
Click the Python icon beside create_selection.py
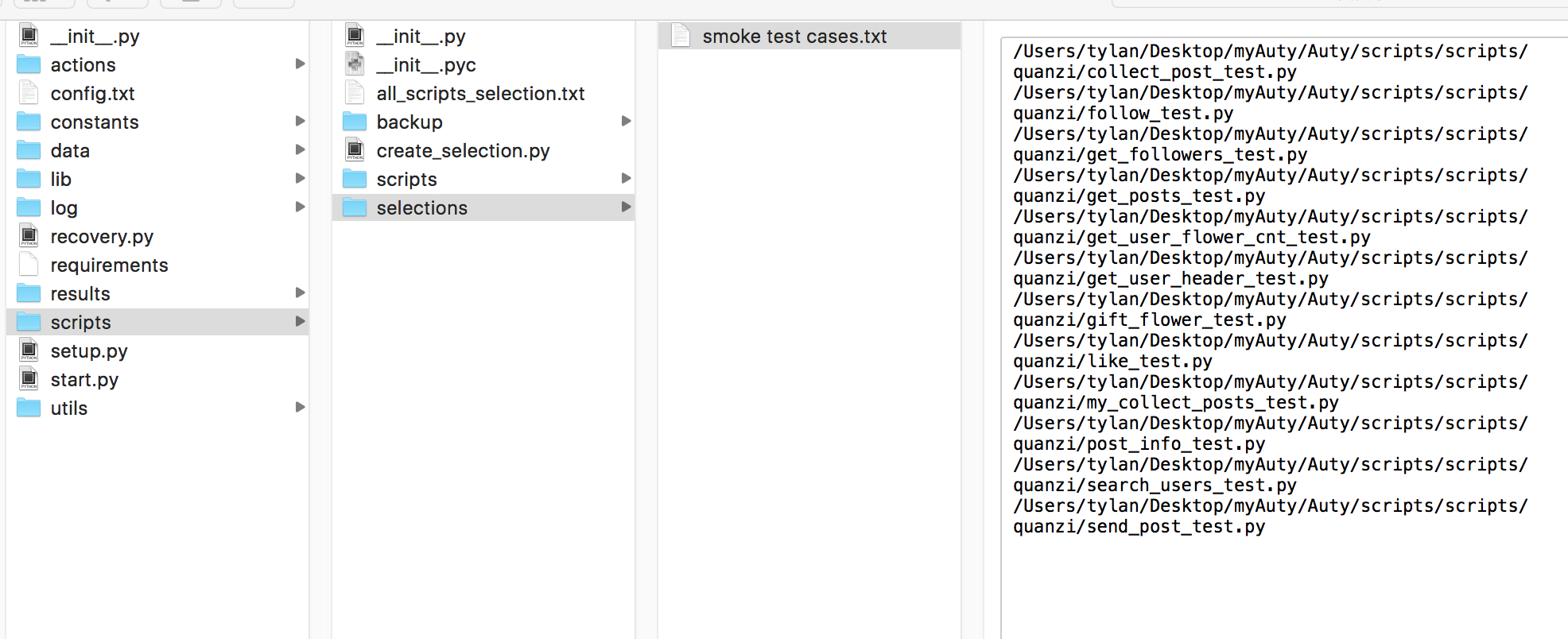click(x=355, y=150)
